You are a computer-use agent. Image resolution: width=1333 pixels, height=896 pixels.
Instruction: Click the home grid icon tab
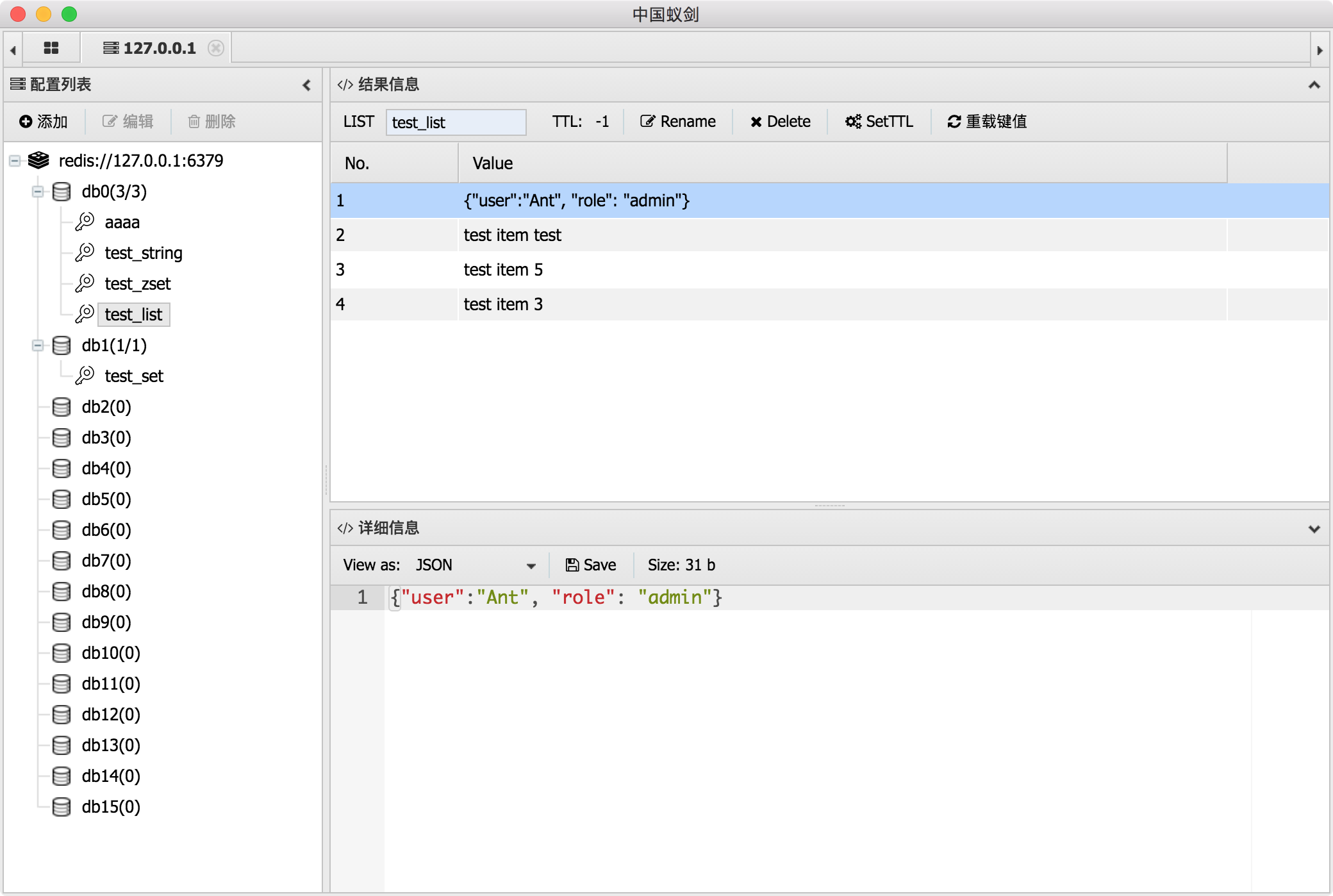tap(51, 48)
